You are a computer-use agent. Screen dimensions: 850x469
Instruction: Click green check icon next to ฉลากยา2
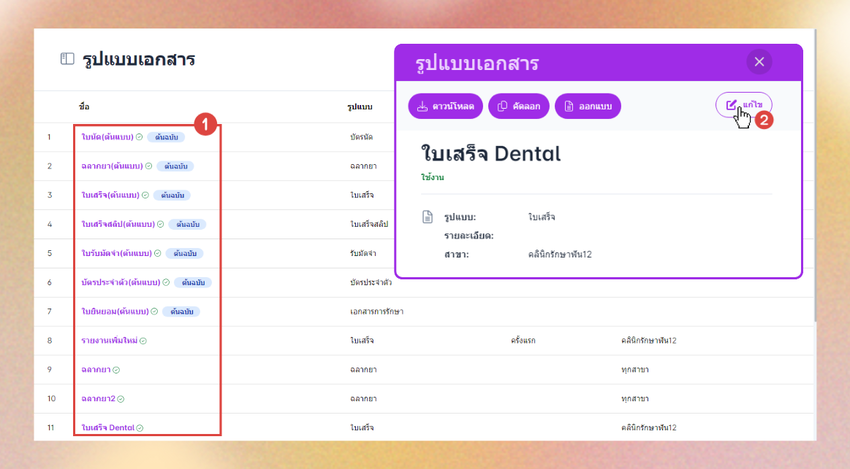(x=121, y=399)
